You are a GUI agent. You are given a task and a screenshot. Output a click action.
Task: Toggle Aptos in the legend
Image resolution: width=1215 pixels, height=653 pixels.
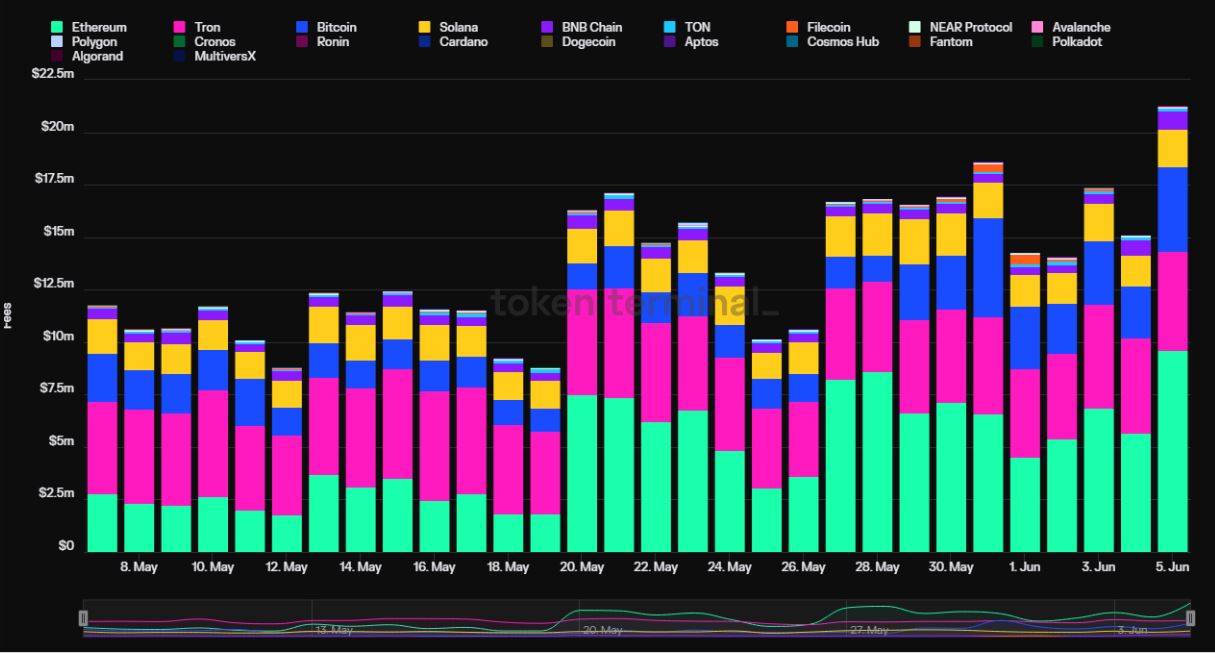(690, 42)
